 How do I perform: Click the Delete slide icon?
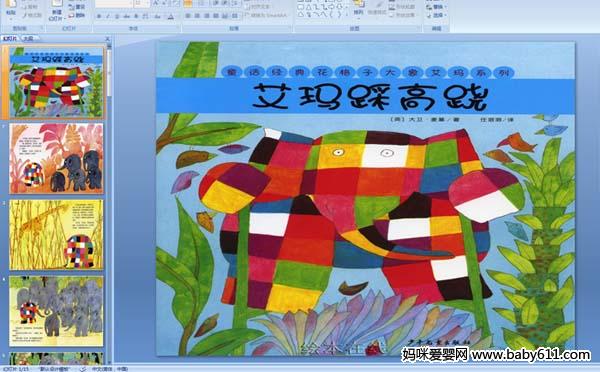(76, 15)
